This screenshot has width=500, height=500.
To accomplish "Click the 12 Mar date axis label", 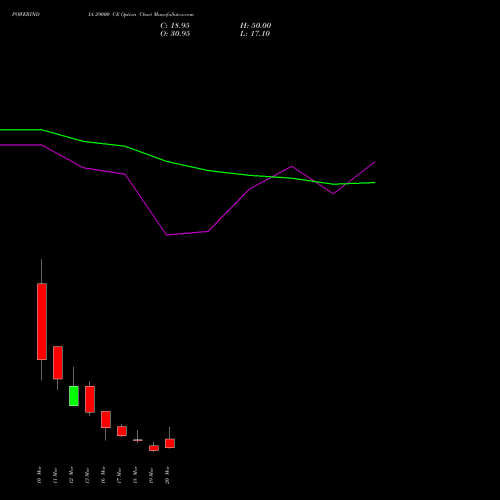I will [71, 475].
